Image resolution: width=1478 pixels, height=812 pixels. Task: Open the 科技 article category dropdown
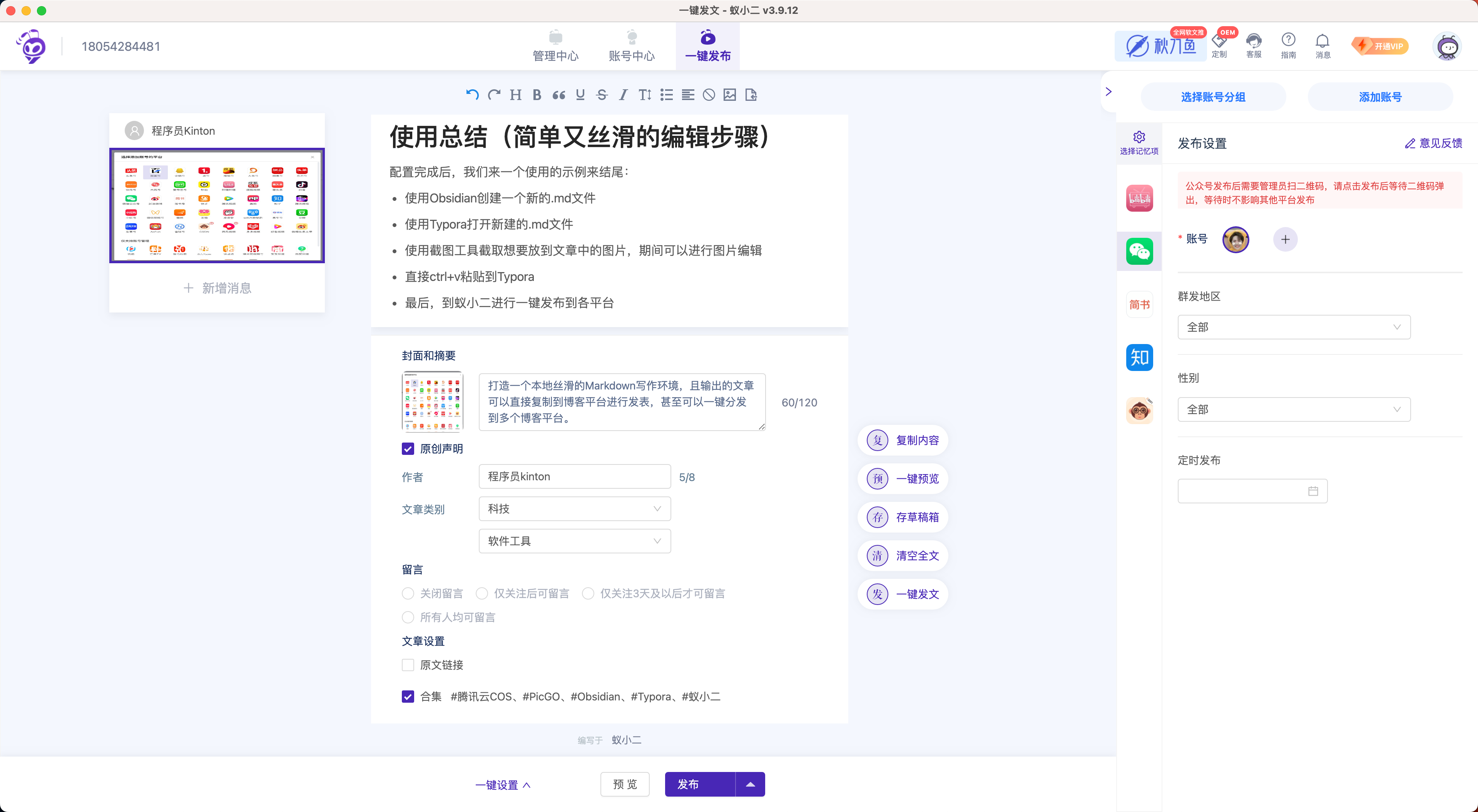coord(574,508)
